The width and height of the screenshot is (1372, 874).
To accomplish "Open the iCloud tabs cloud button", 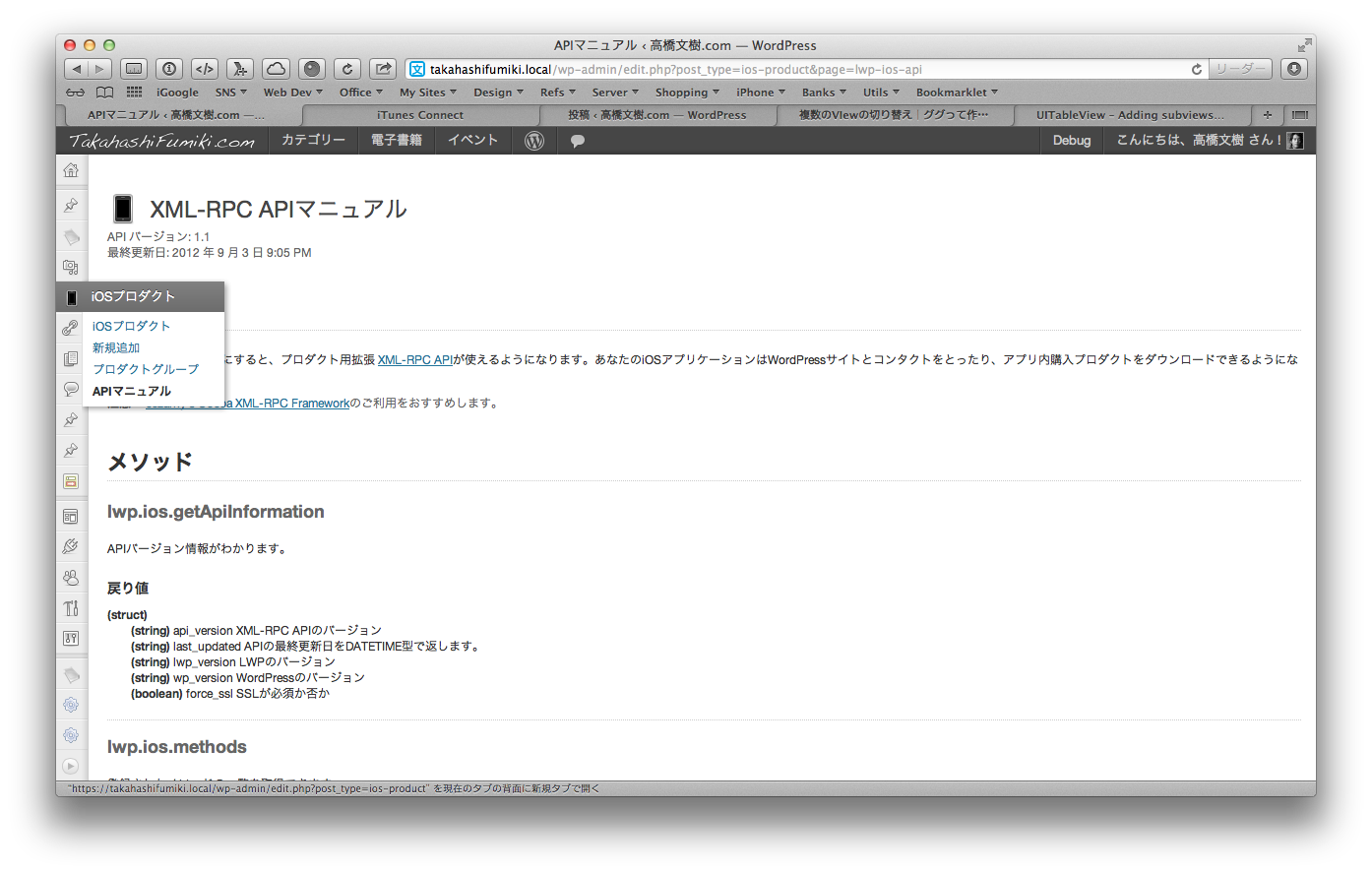I will click(277, 69).
